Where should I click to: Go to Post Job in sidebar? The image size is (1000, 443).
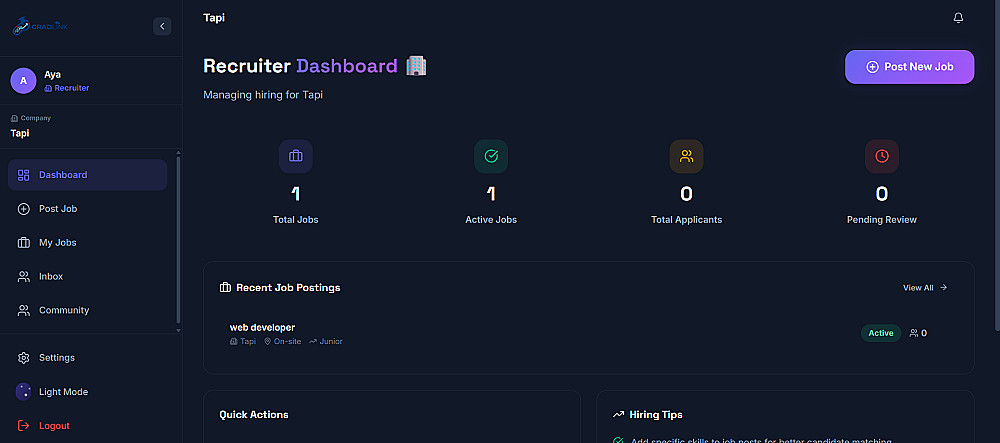pos(87,208)
